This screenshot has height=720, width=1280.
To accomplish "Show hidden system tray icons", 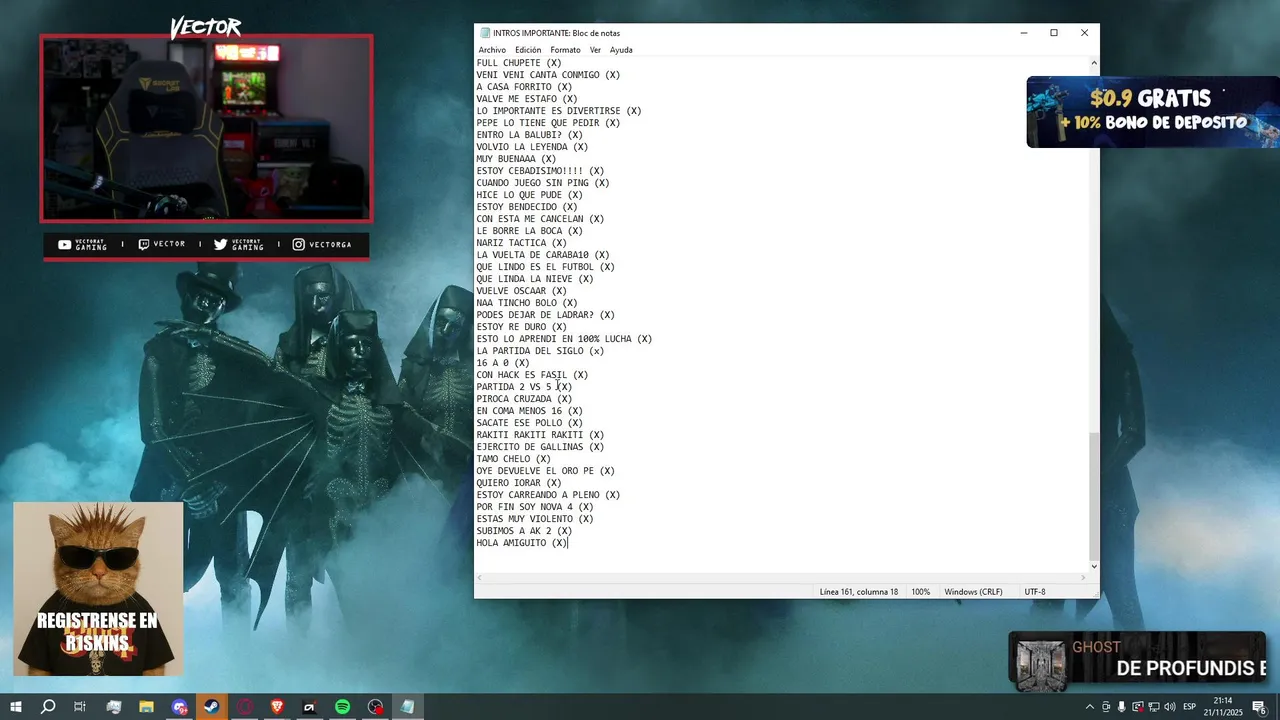I will click(x=1089, y=707).
